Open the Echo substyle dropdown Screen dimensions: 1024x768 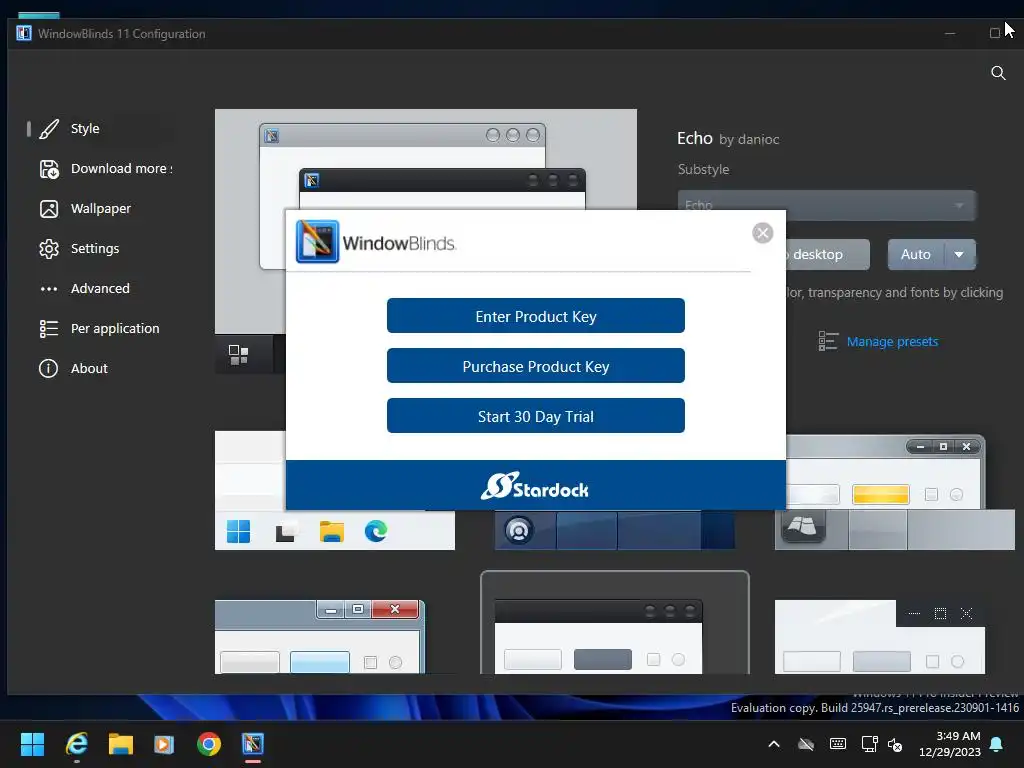[826, 206]
